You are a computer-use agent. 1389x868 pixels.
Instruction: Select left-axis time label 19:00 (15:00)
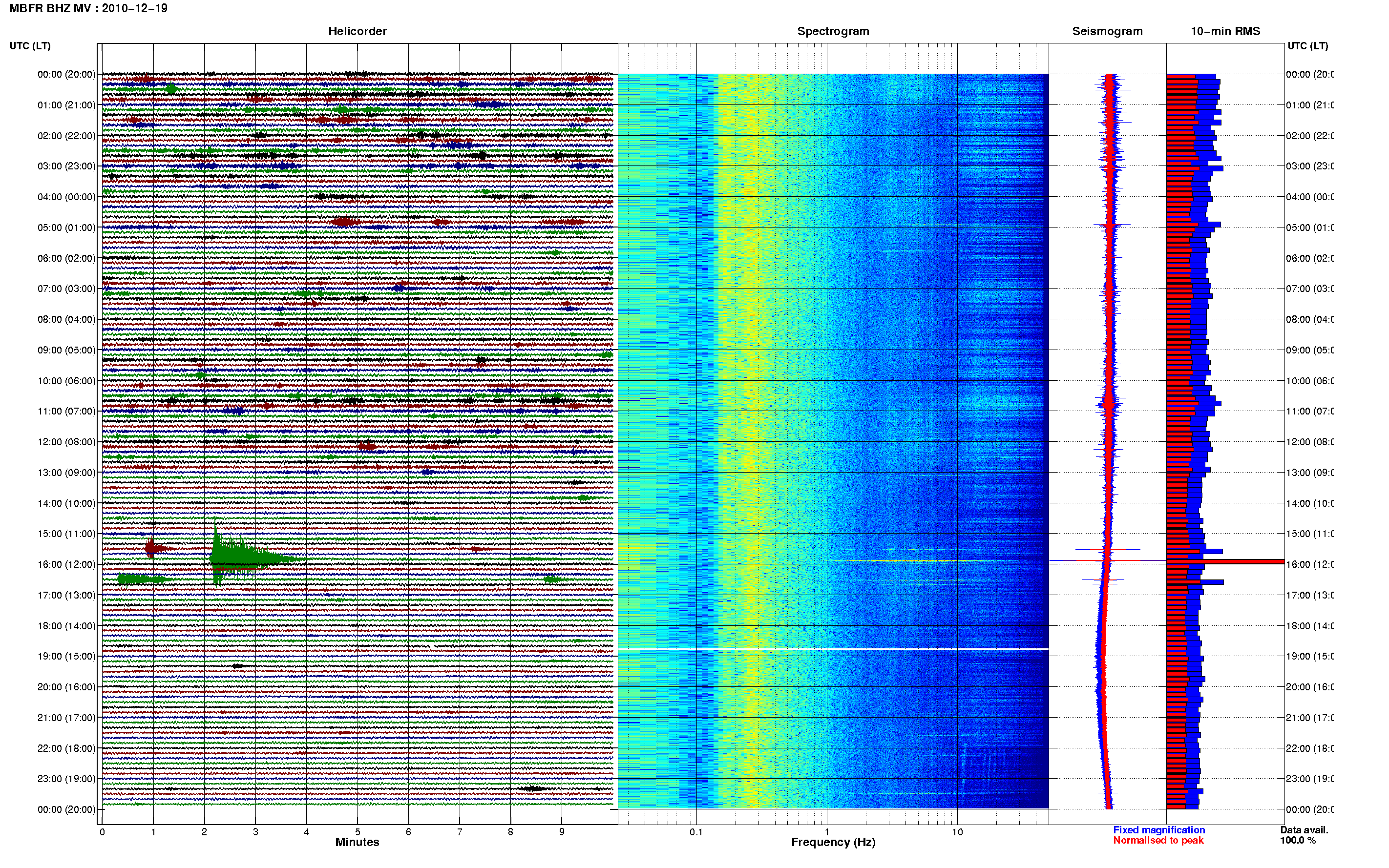66,656
